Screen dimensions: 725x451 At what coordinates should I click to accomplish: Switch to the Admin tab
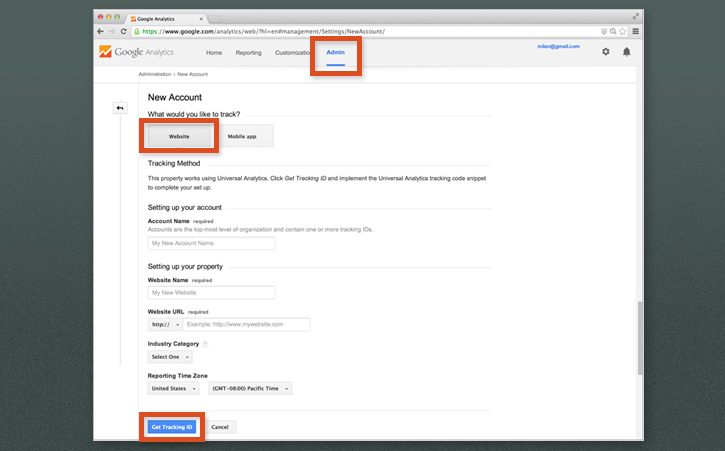[x=335, y=52]
